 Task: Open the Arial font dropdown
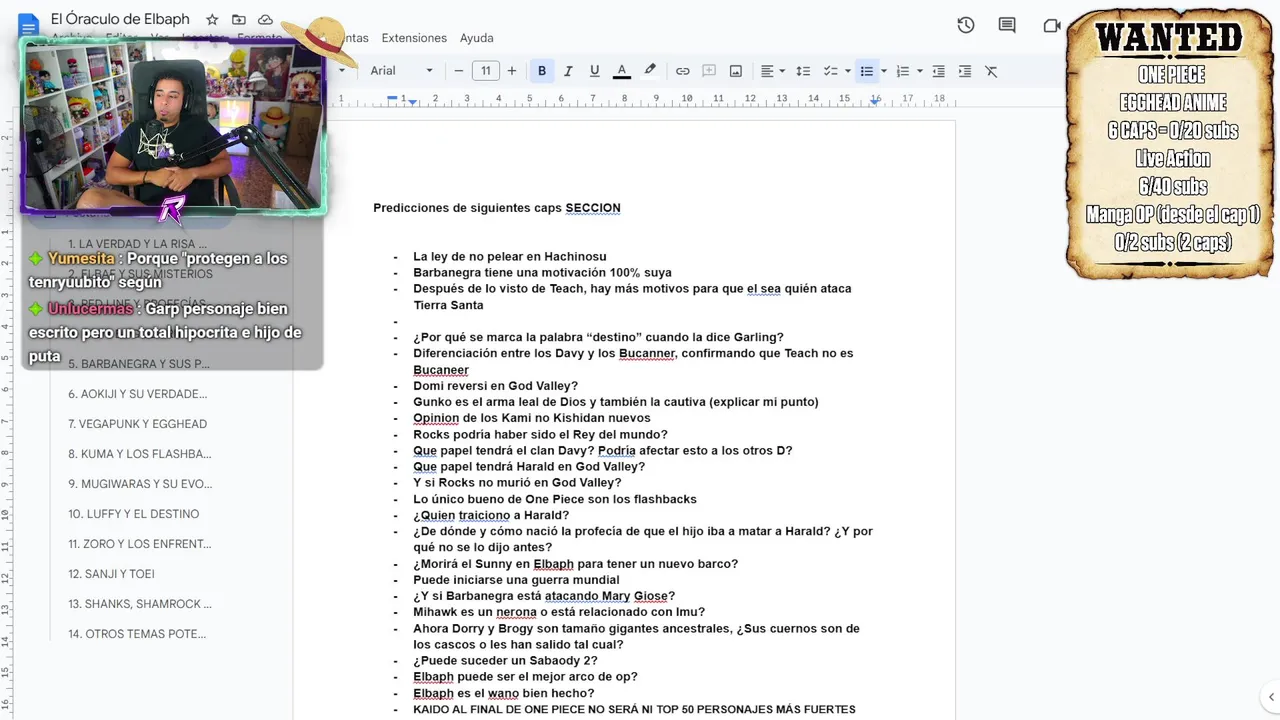401,71
